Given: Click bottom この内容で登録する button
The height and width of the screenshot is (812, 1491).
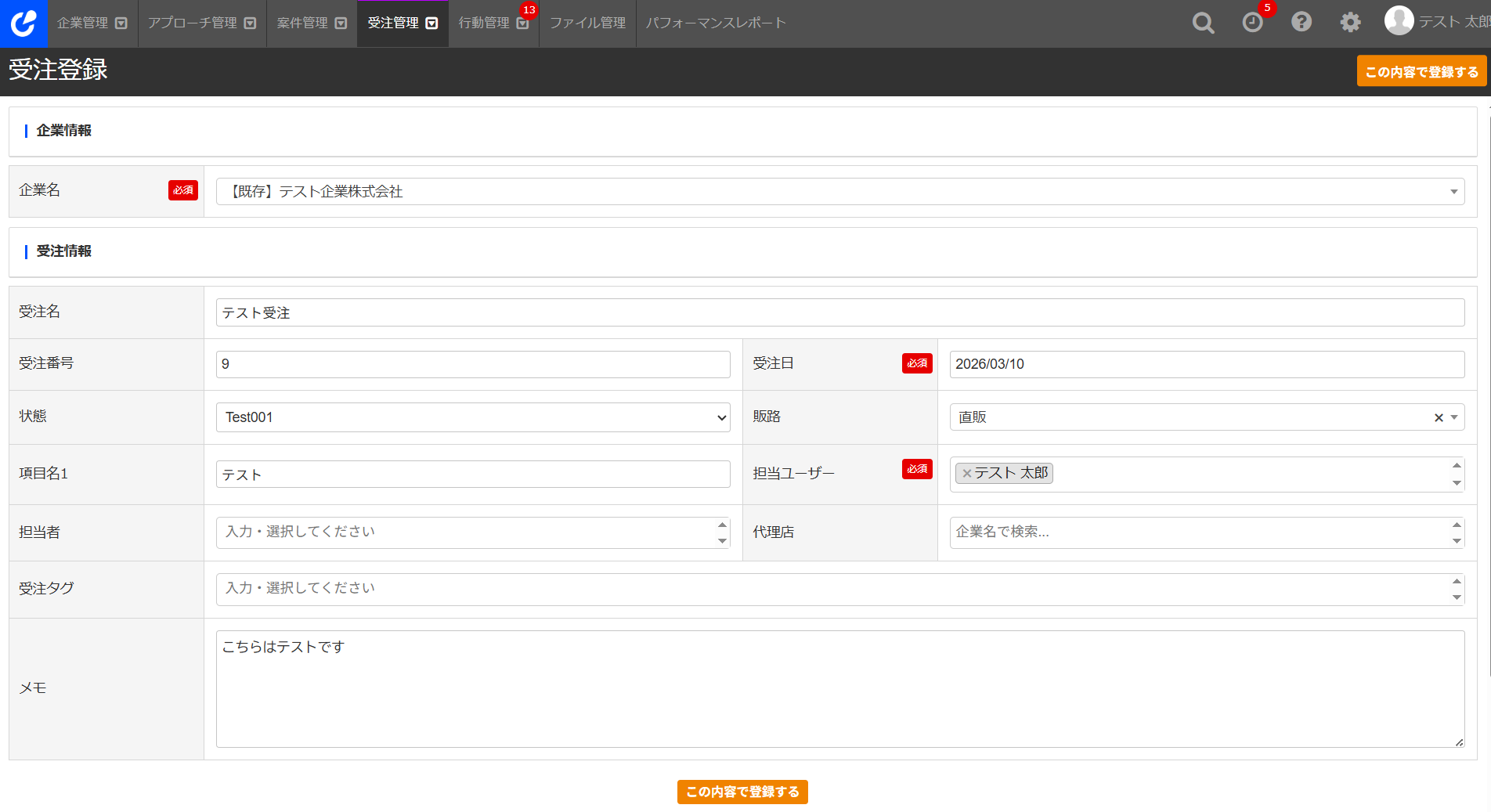Looking at the screenshot, I should point(742,792).
